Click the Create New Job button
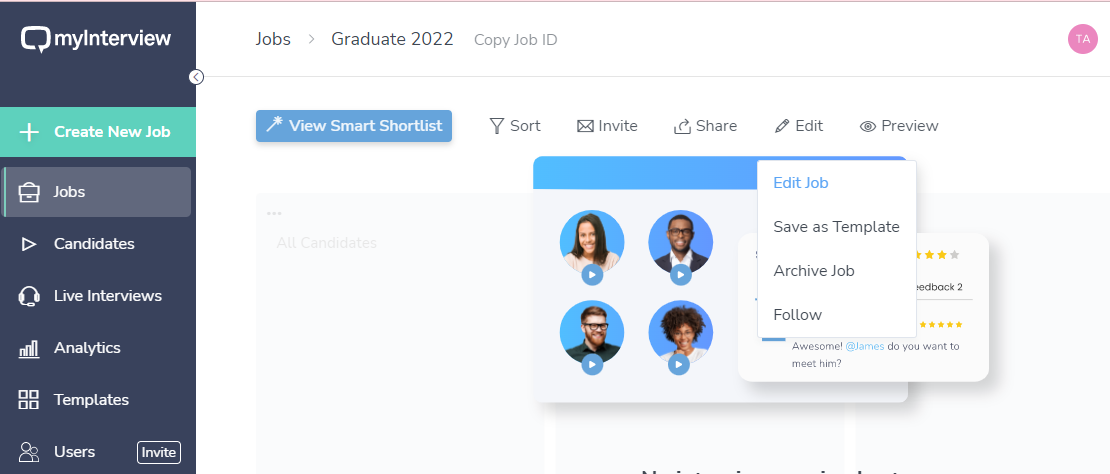Viewport: 1110px width, 474px height. tap(98, 132)
